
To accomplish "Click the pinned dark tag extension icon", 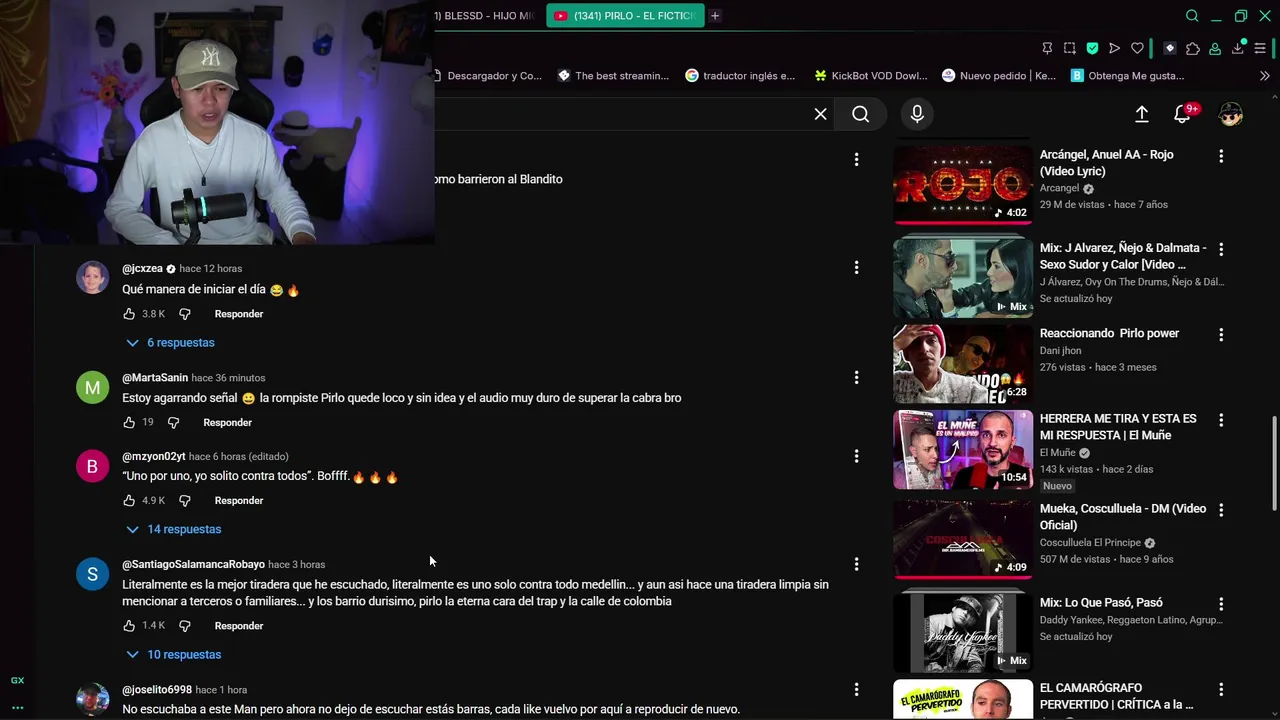I will click(x=1169, y=48).
